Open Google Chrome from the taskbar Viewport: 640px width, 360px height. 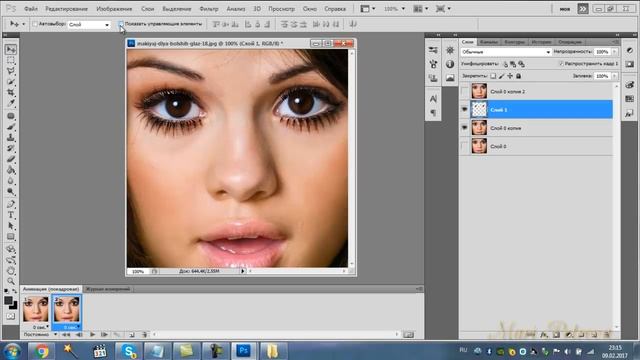42,351
